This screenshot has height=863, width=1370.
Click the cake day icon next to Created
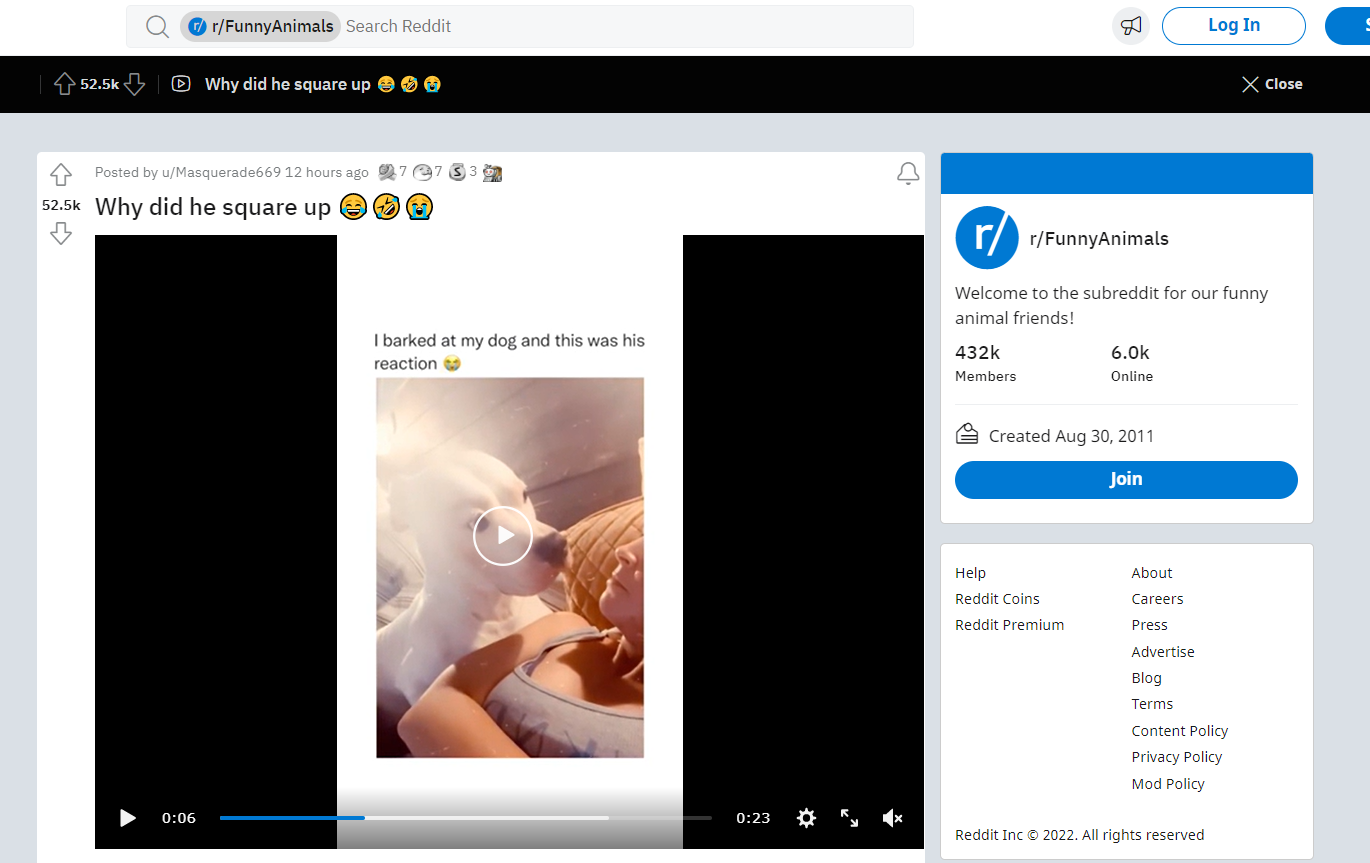pyautogui.click(x=967, y=434)
